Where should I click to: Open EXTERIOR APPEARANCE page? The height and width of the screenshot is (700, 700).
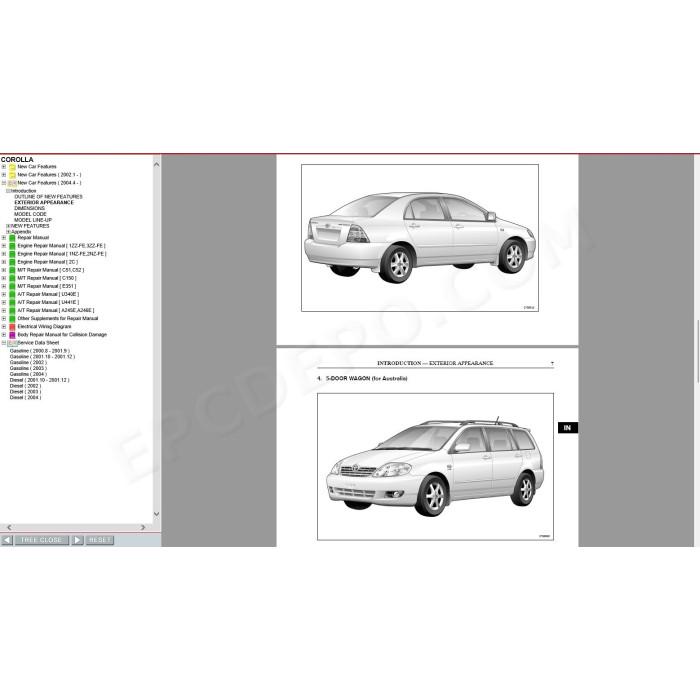click(x=44, y=203)
